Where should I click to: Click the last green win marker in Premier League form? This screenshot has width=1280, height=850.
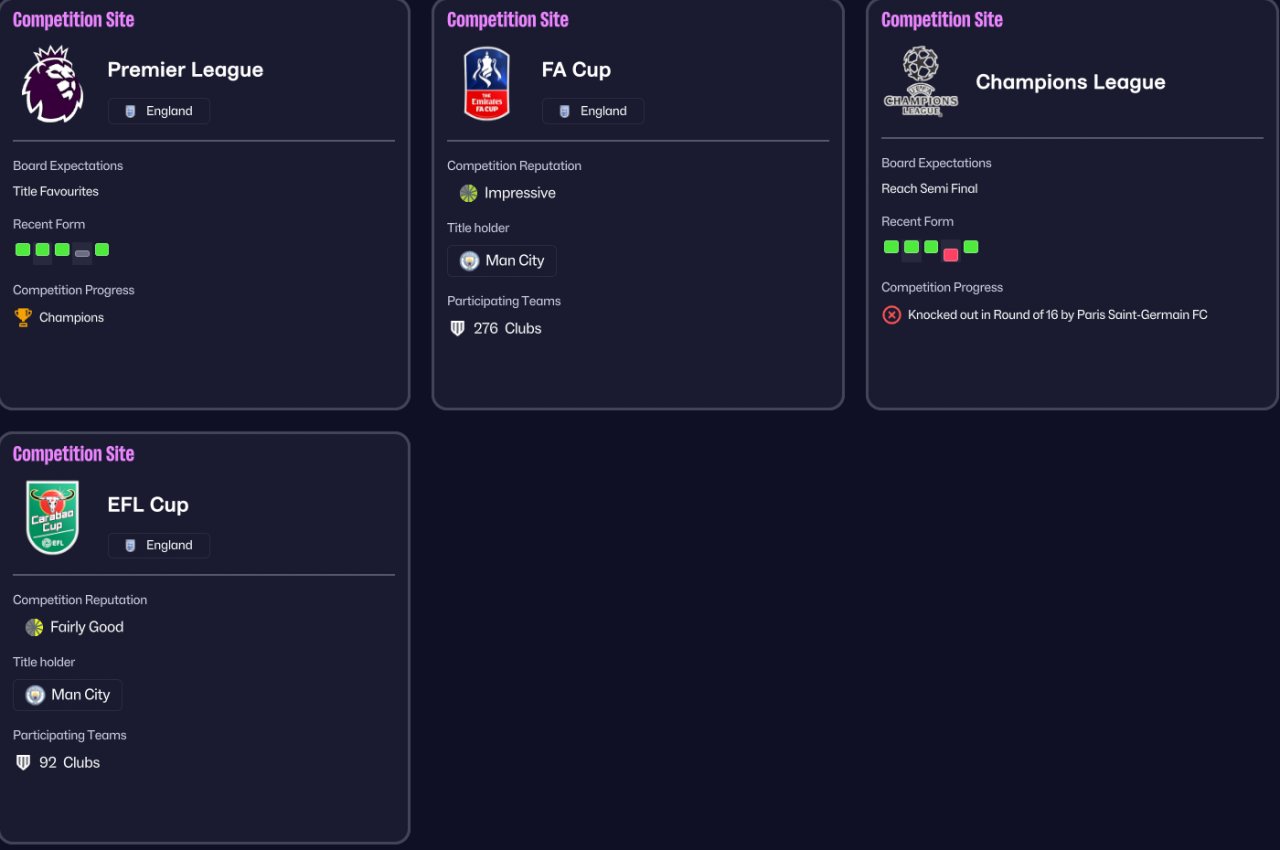coord(102,249)
